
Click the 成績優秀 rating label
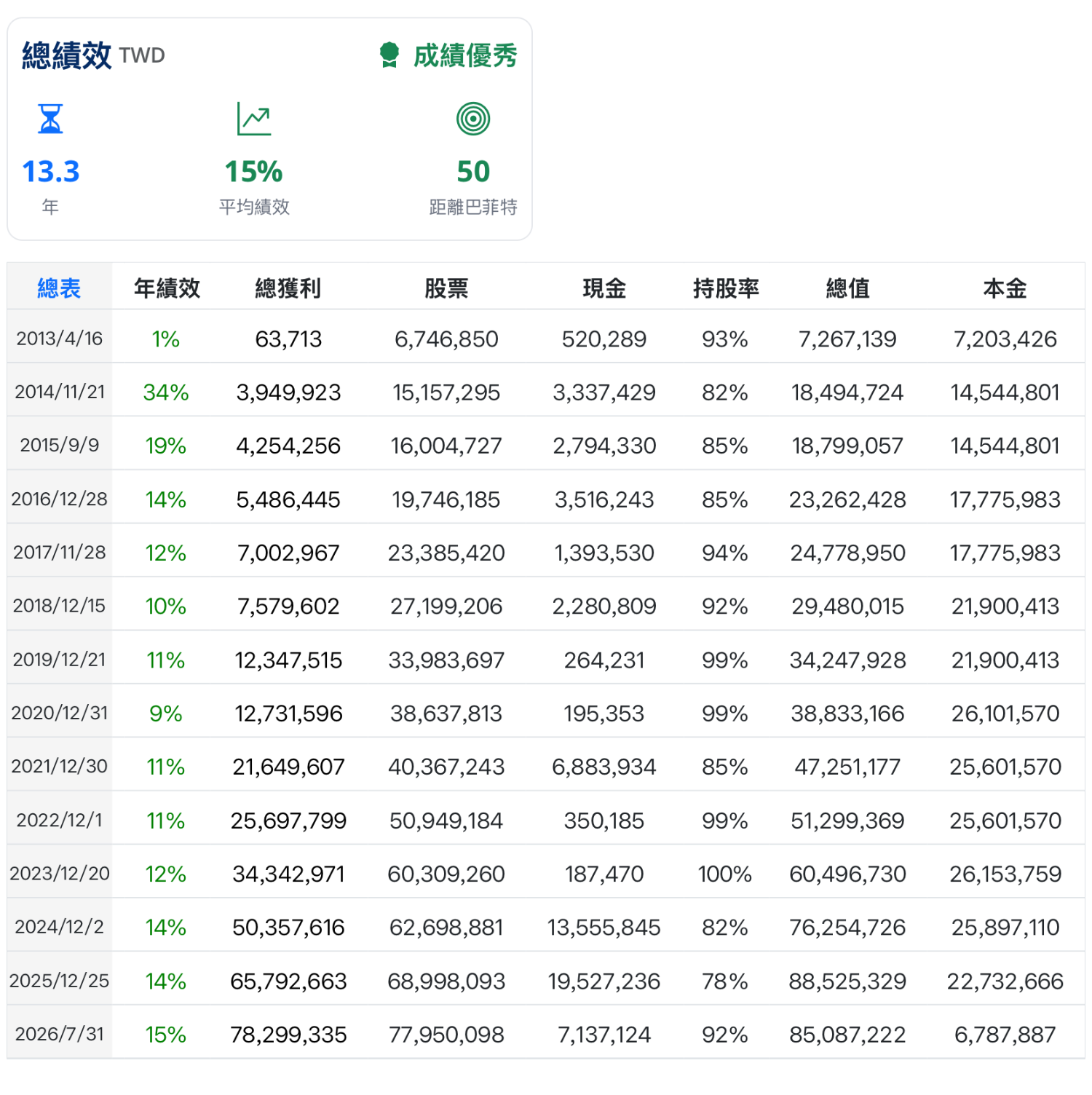pyautogui.click(x=465, y=55)
